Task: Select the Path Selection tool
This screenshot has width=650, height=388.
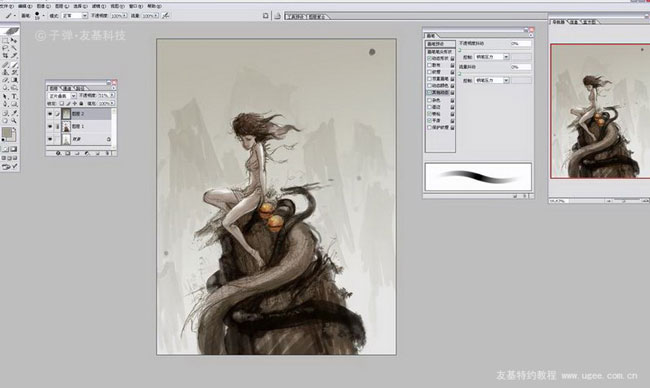Action: point(5,97)
